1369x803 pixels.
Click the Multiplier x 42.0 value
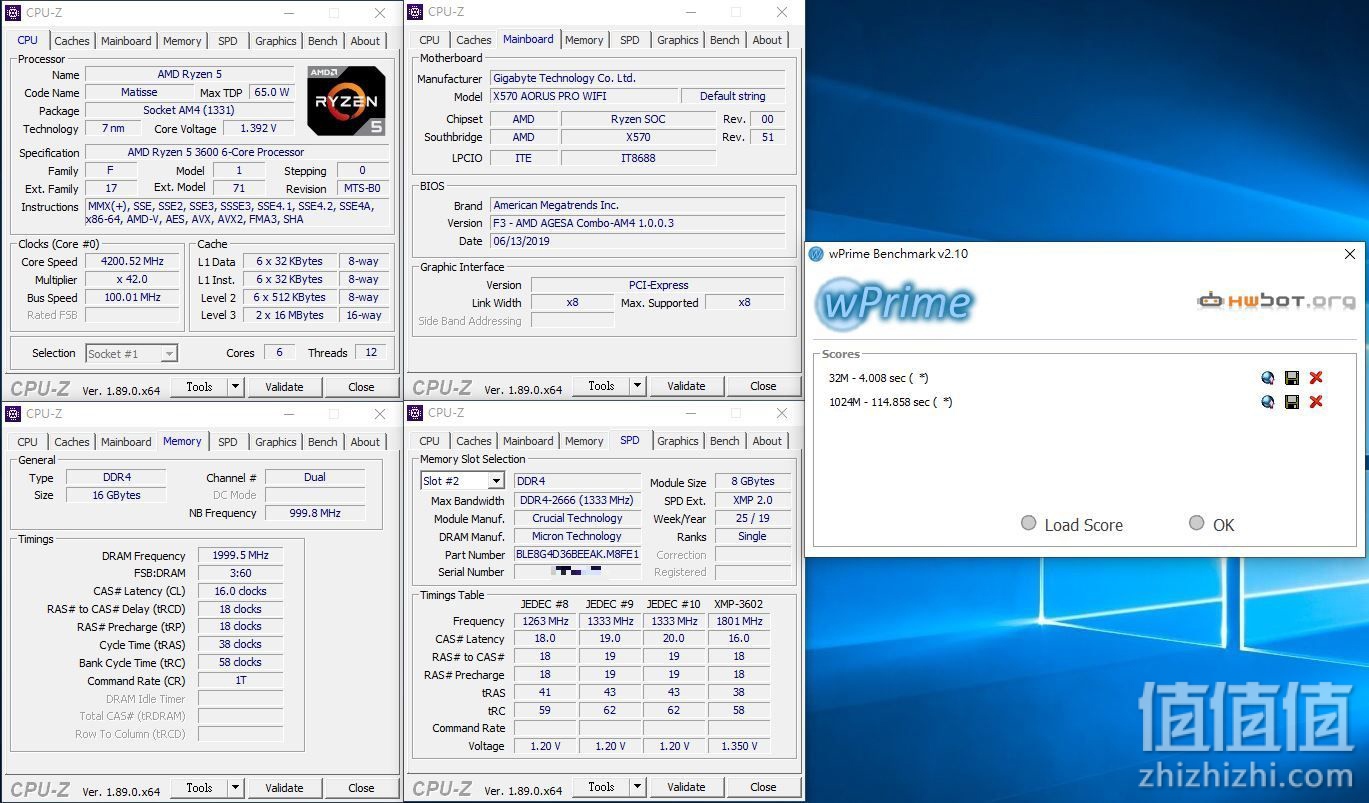(x=132, y=280)
